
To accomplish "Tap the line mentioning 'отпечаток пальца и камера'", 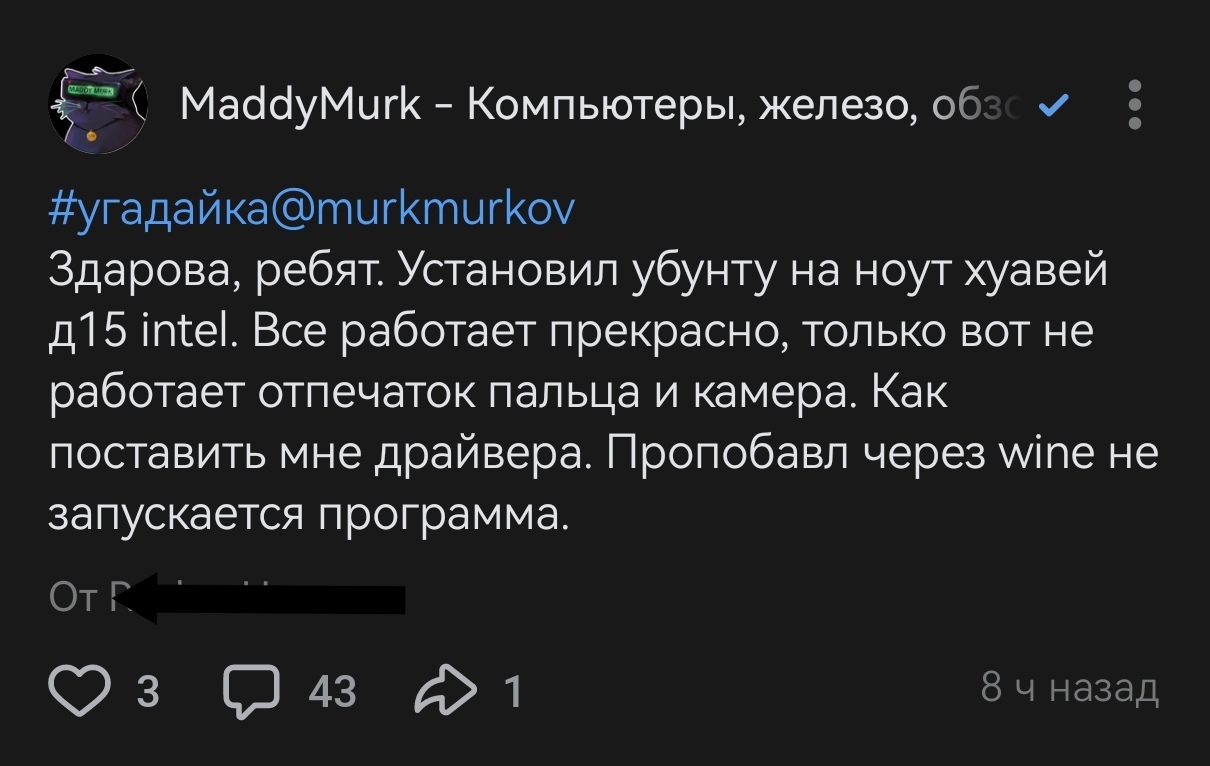I will (x=497, y=393).
